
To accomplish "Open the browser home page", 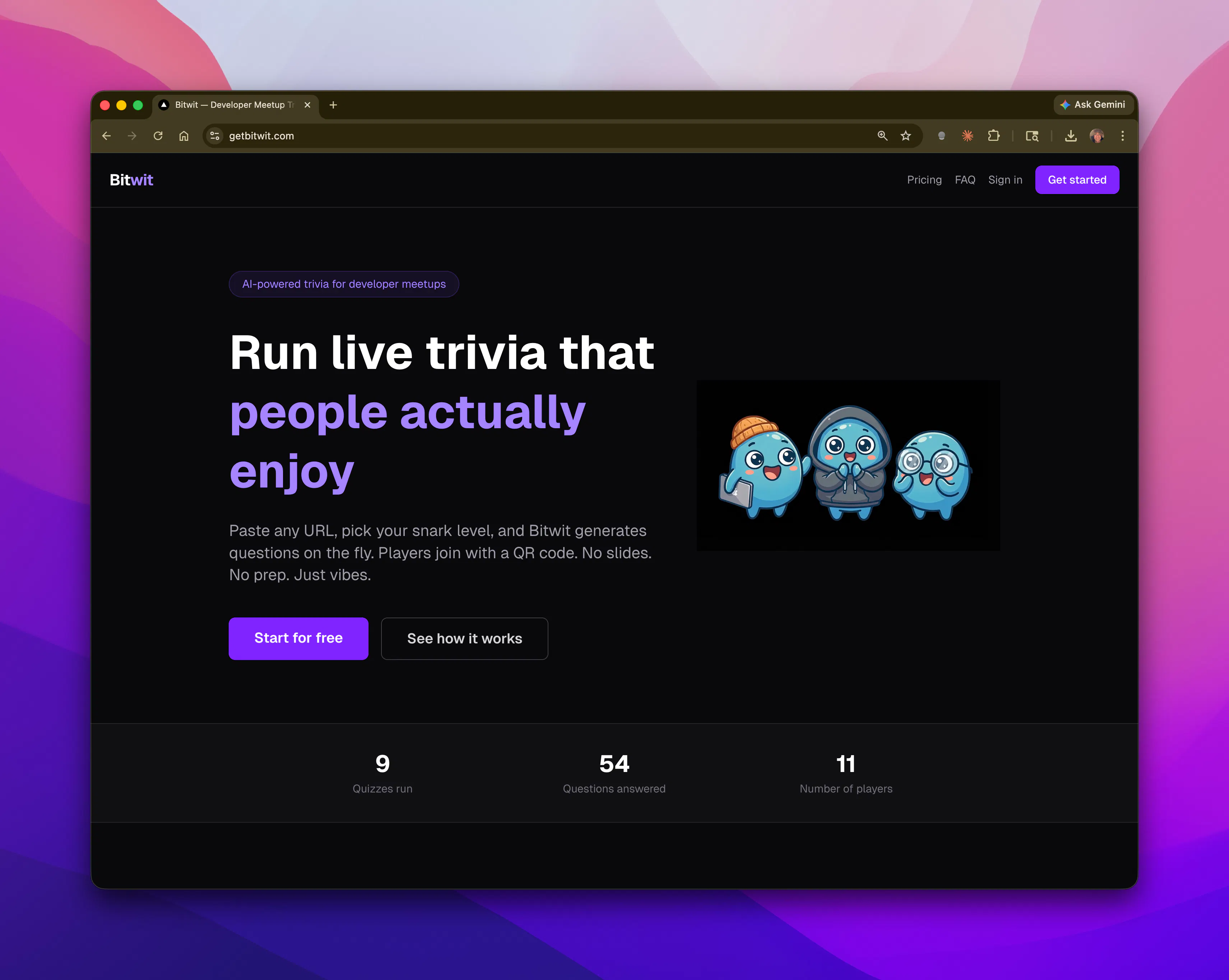I will pyautogui.click(x=184, y=136).
